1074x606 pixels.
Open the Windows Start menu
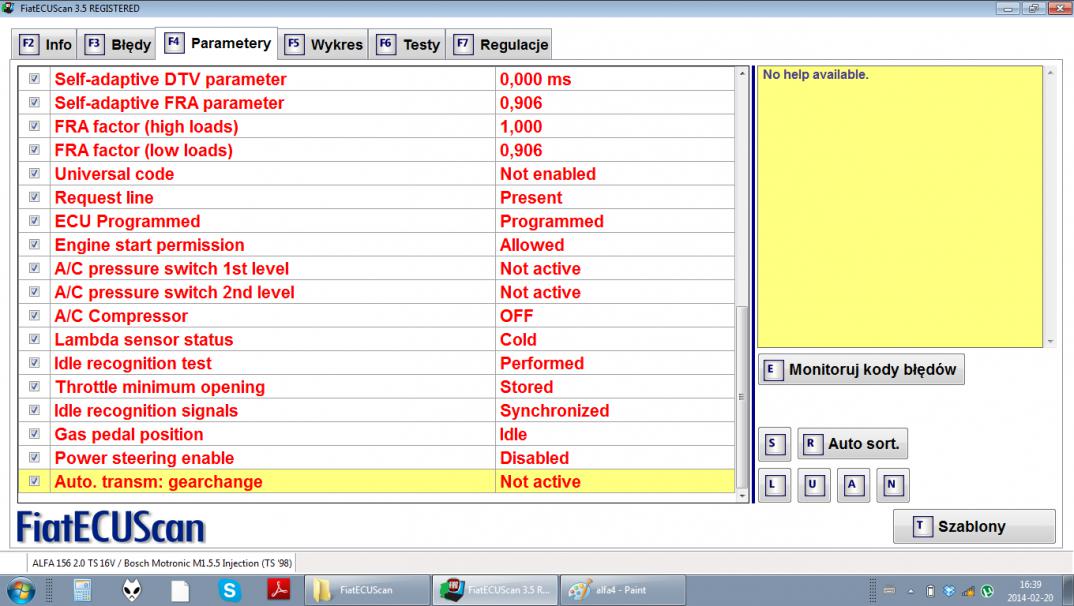point(21,590)
